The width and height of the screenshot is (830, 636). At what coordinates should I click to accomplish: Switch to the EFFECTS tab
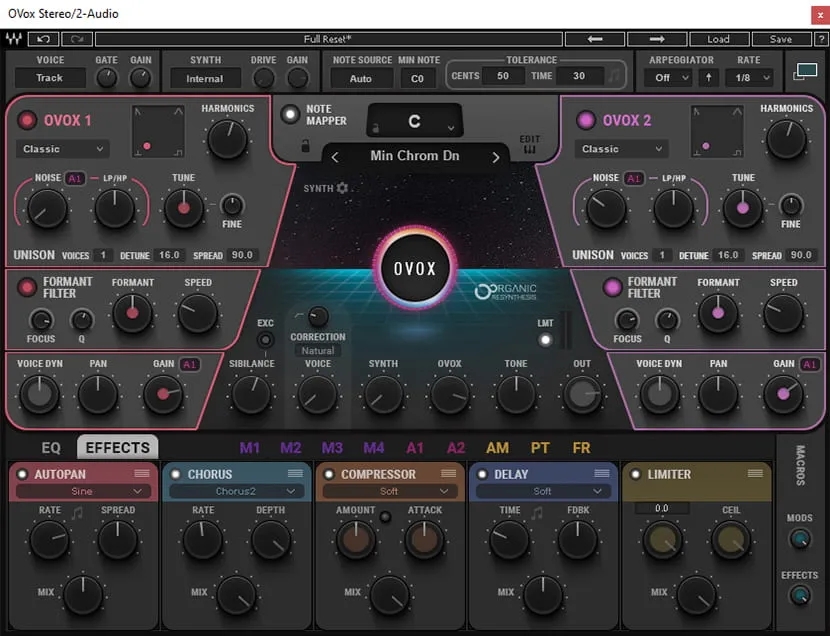click(x=118, y=448)
